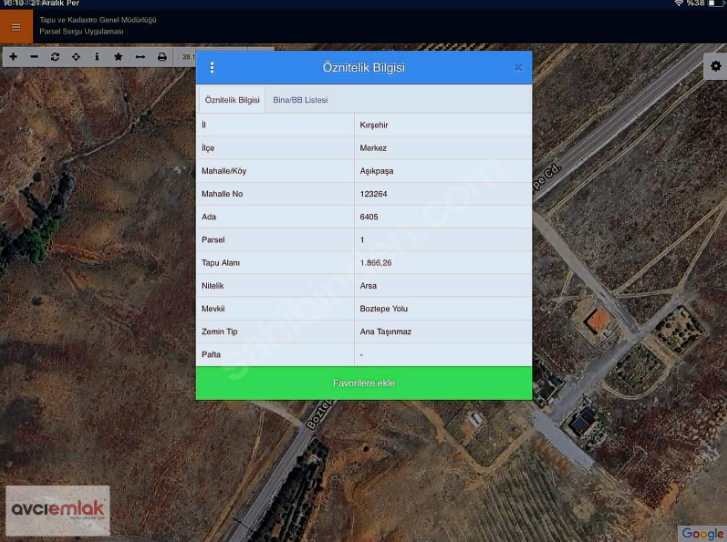Click the print icon in toolbar
The image size is (727, 542).
click(x=162, y=57)
